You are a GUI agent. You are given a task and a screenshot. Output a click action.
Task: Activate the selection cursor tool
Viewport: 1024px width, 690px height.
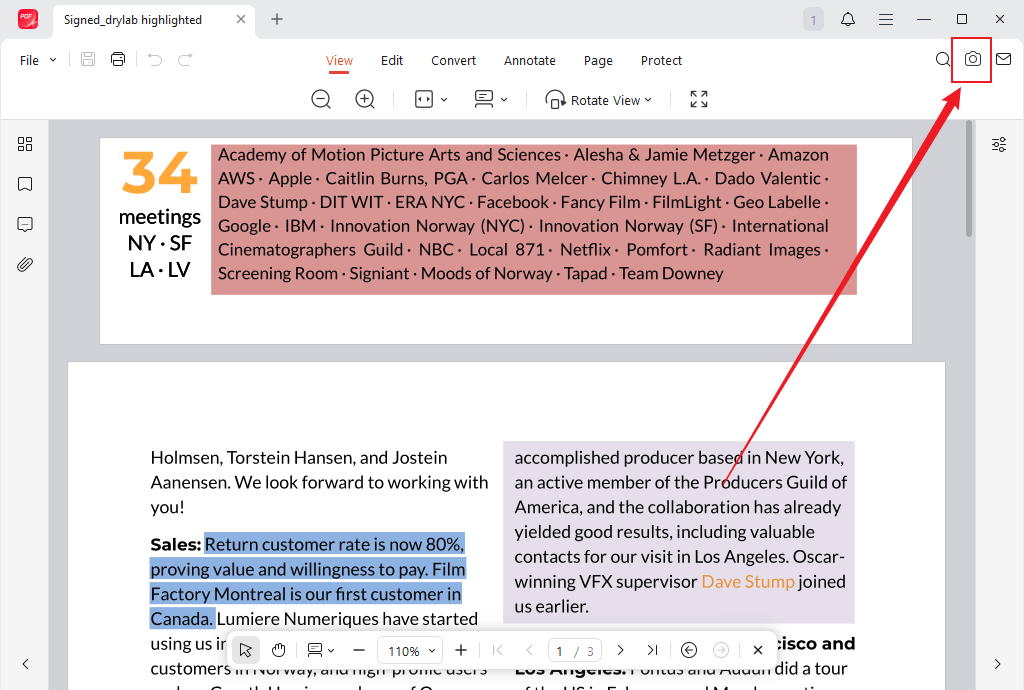tap(245, 650)
